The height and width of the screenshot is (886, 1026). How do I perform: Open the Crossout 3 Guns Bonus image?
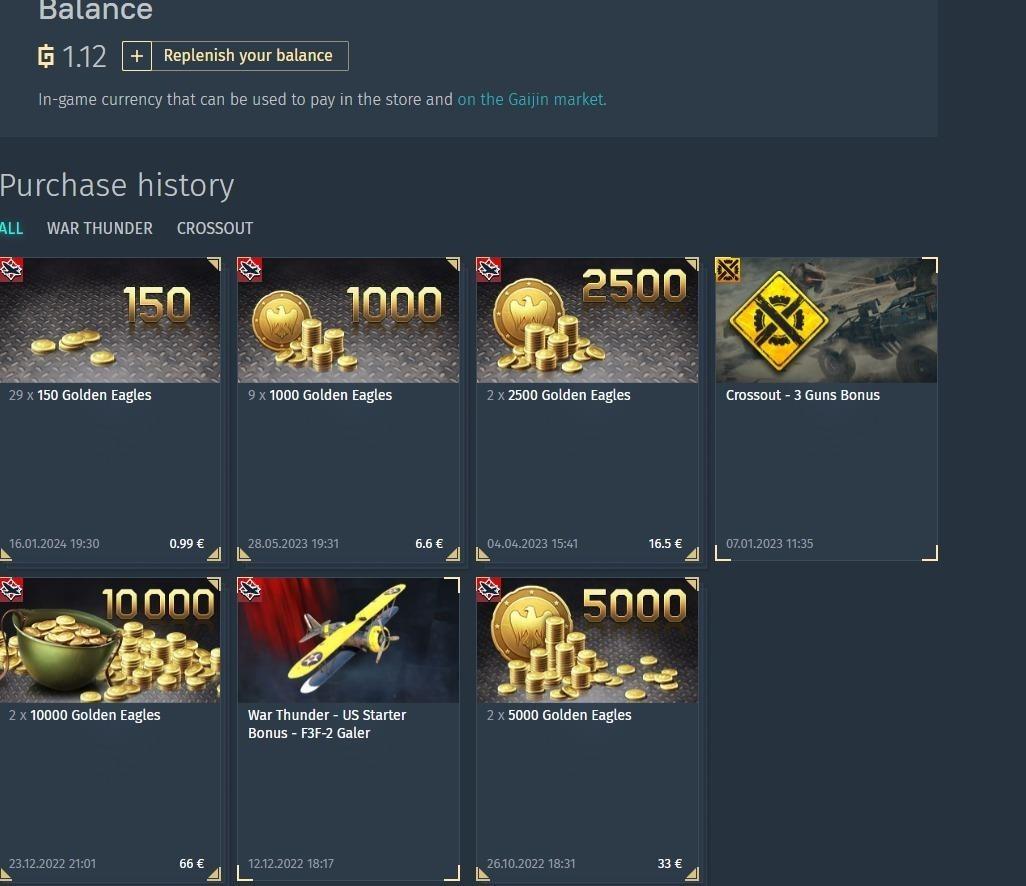826,320
